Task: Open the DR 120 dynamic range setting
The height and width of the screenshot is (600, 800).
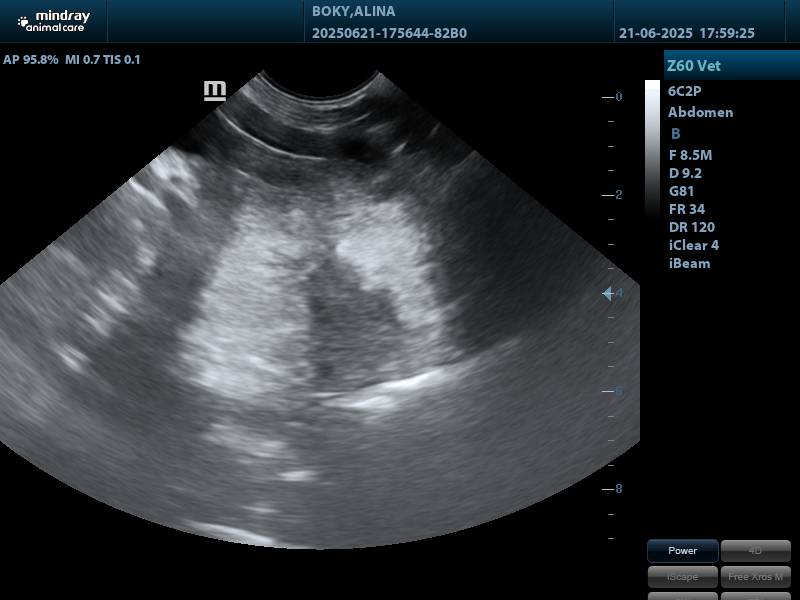Action: [x=691, y=227]
